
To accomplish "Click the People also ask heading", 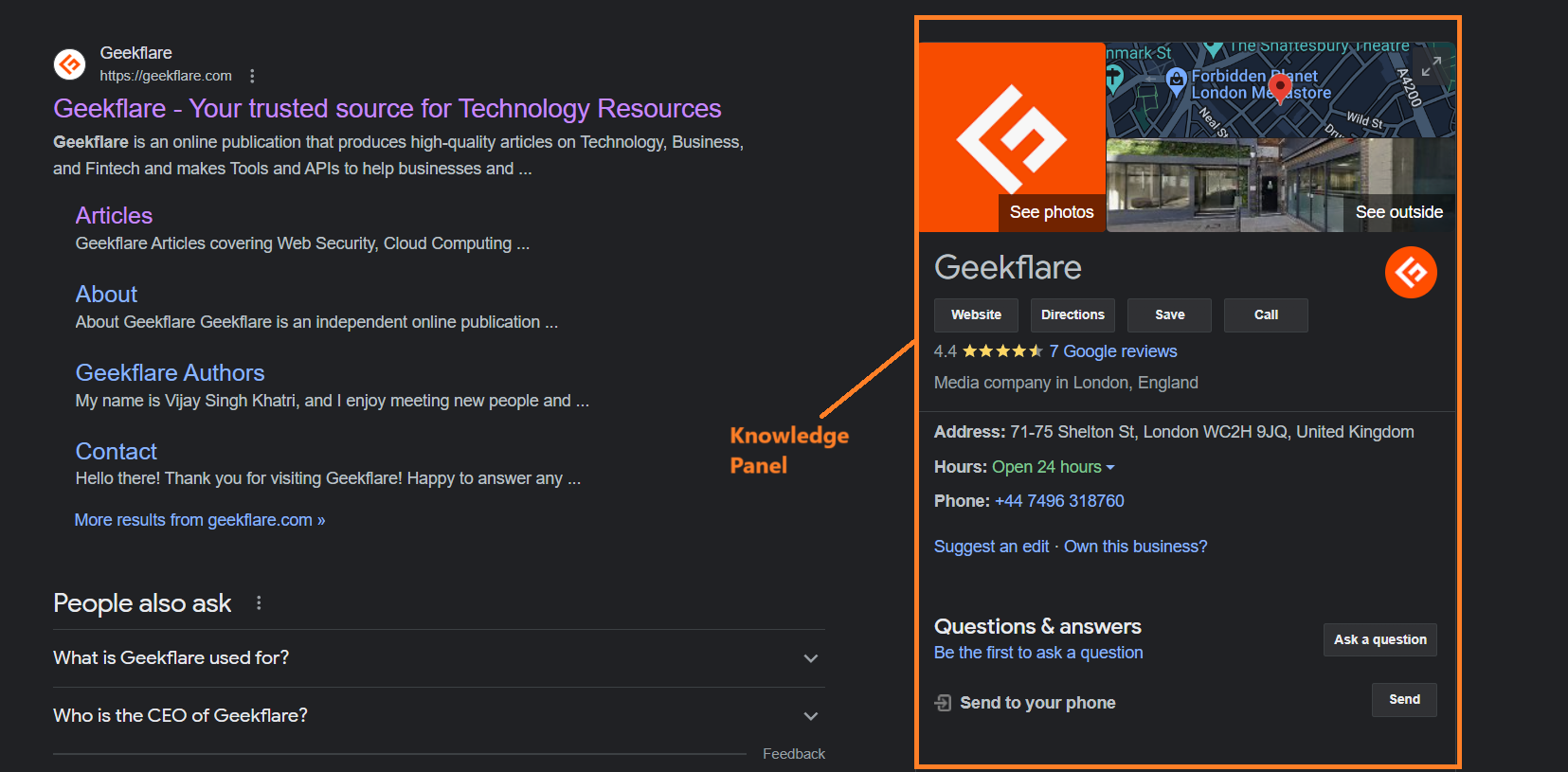I will pos(142,603).
